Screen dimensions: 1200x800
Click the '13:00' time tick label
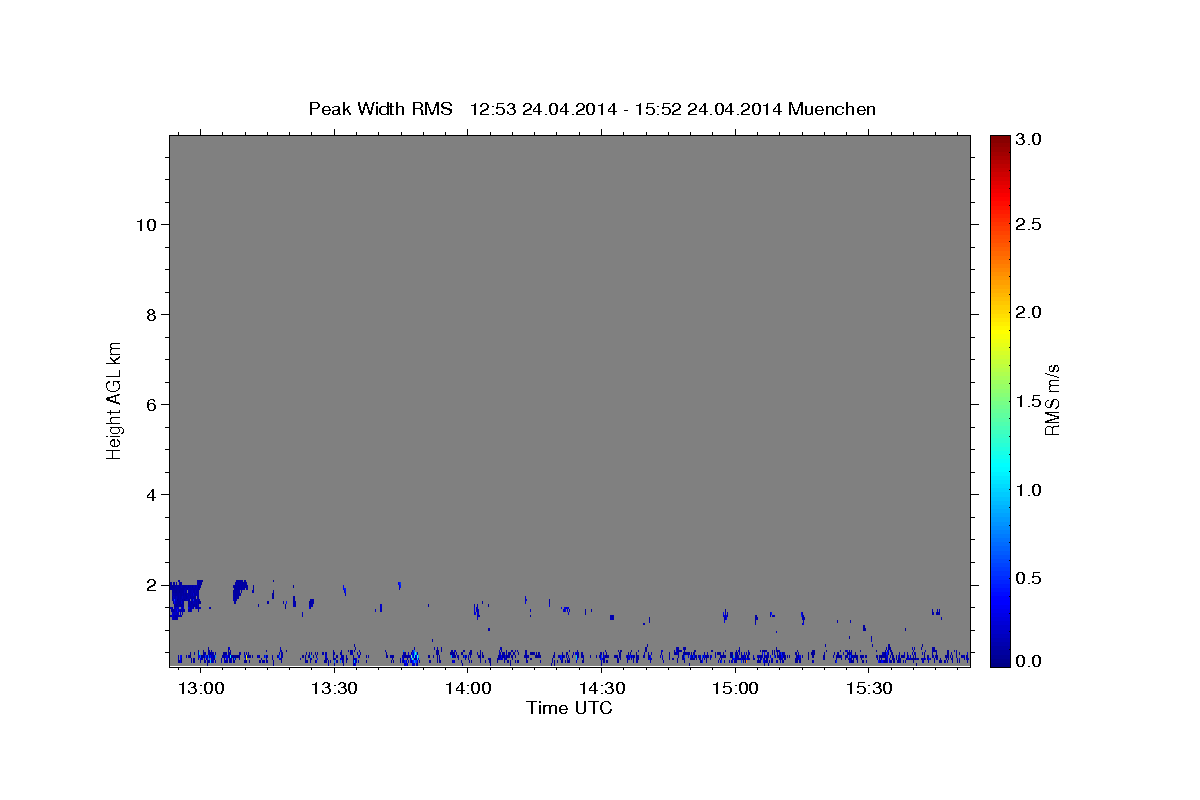click(x=201, y=689)
